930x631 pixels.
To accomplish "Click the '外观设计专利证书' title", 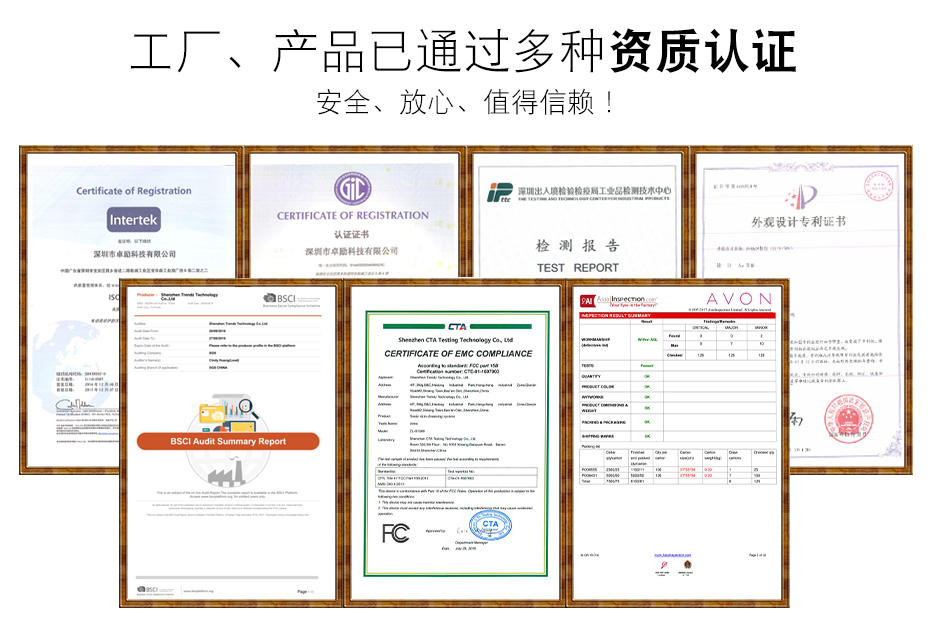I will 798,222.
